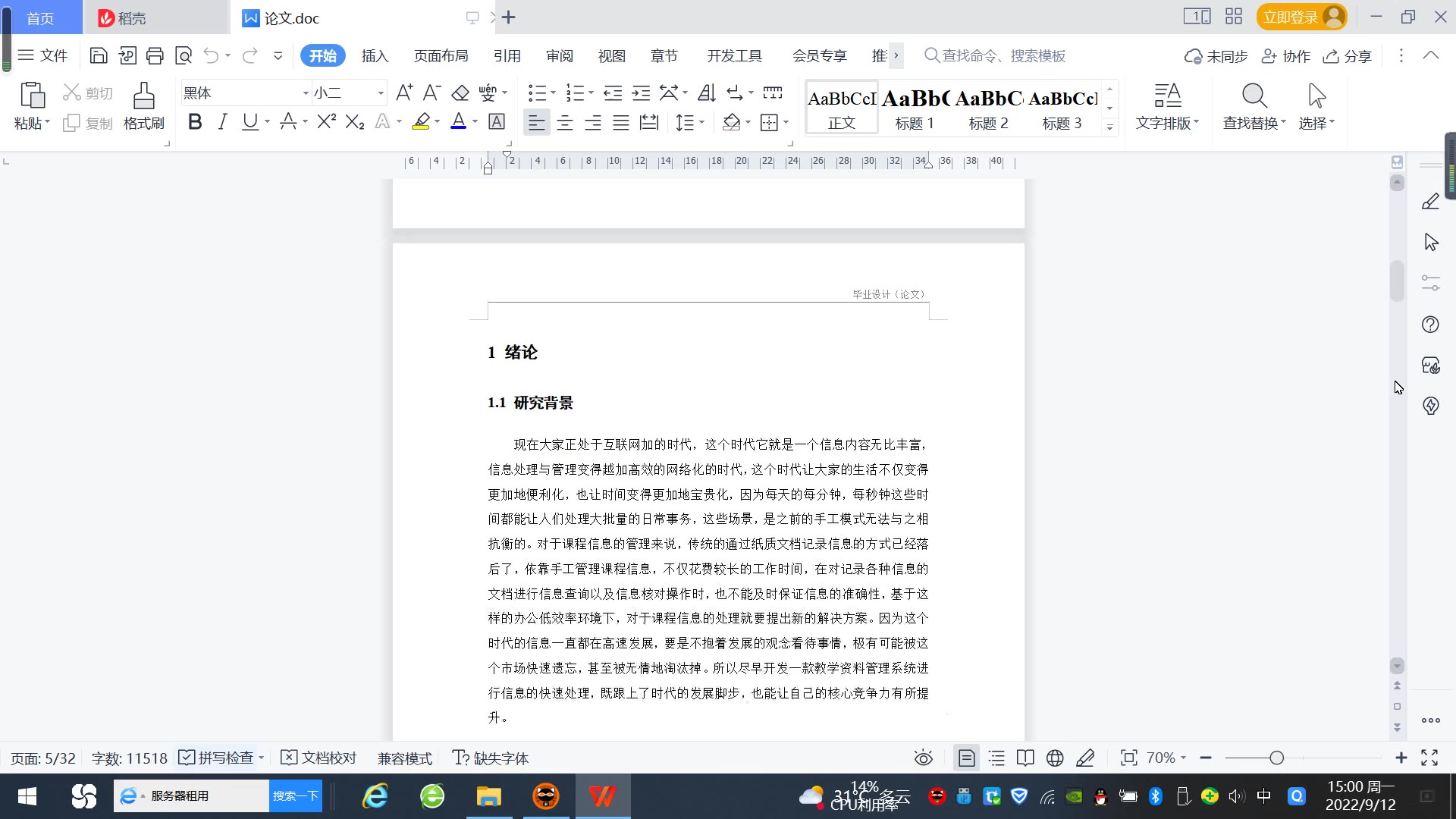
Task: Click the pen icon in right sidebar
Action: coord(1430,201)
